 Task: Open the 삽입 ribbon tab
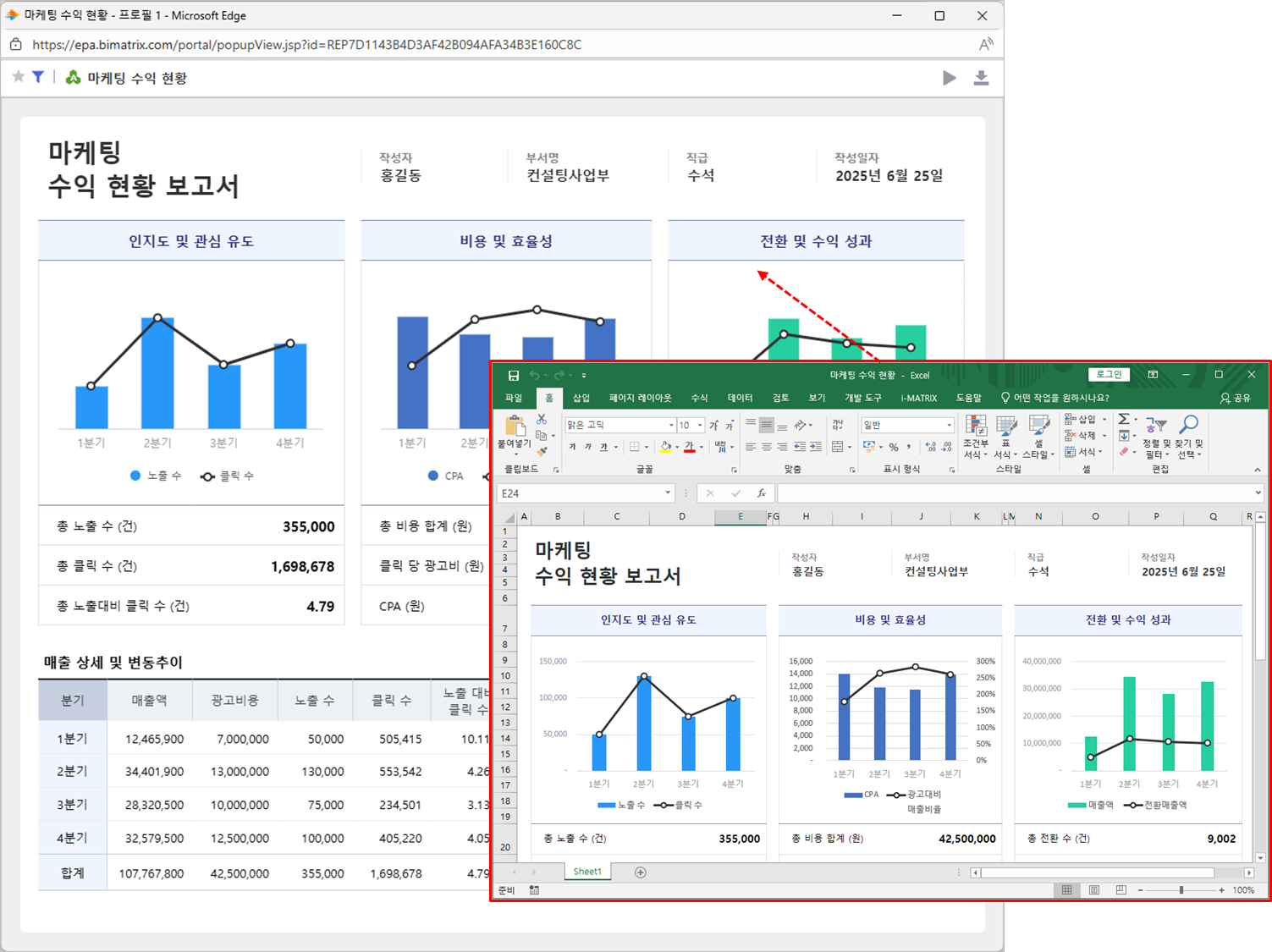(x=581, y=398)
